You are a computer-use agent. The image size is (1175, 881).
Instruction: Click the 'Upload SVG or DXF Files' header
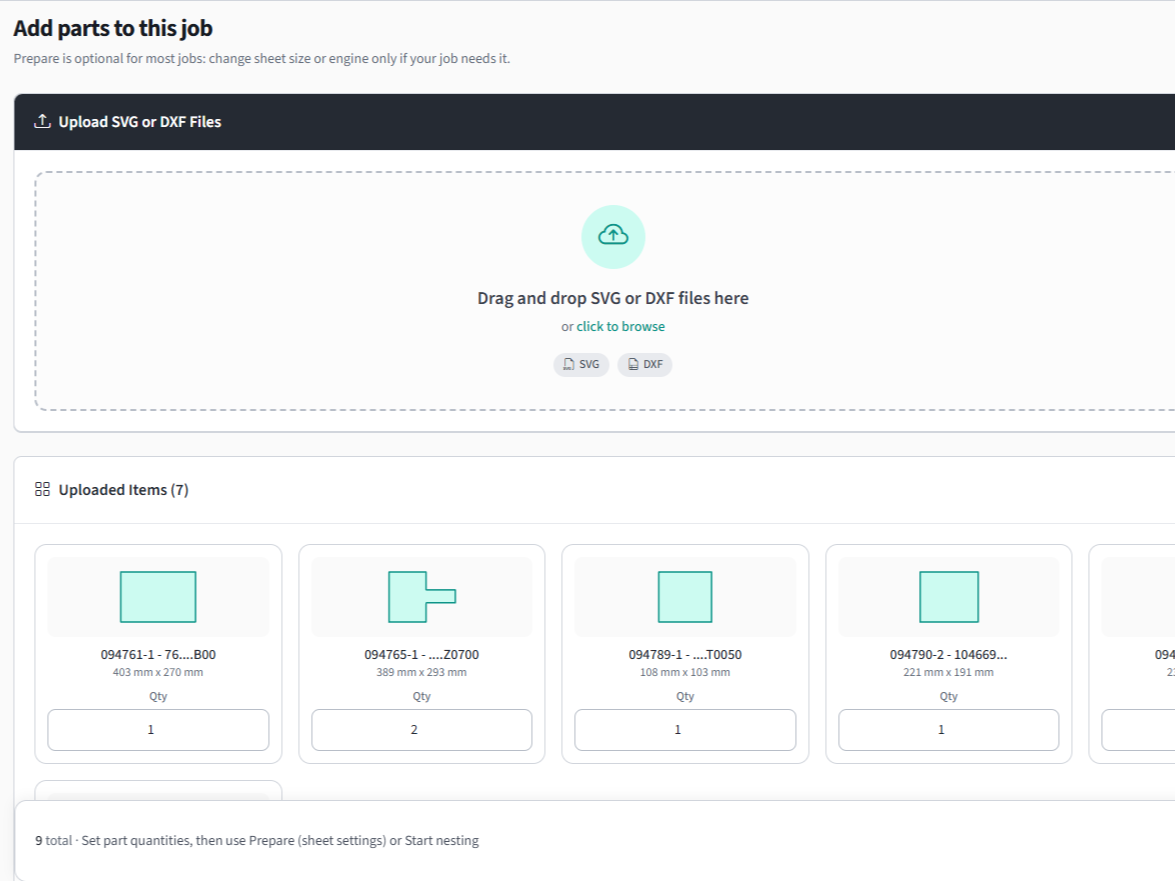pyautogui.click(x=140, y=122)
